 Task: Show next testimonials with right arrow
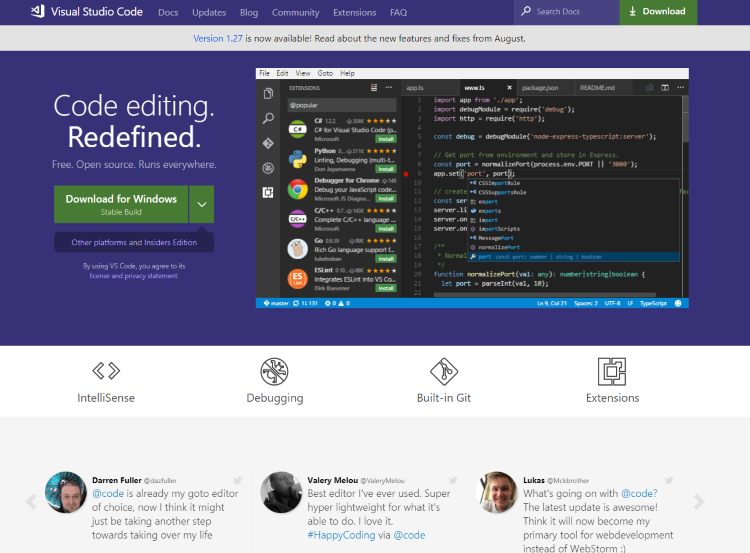699,502
